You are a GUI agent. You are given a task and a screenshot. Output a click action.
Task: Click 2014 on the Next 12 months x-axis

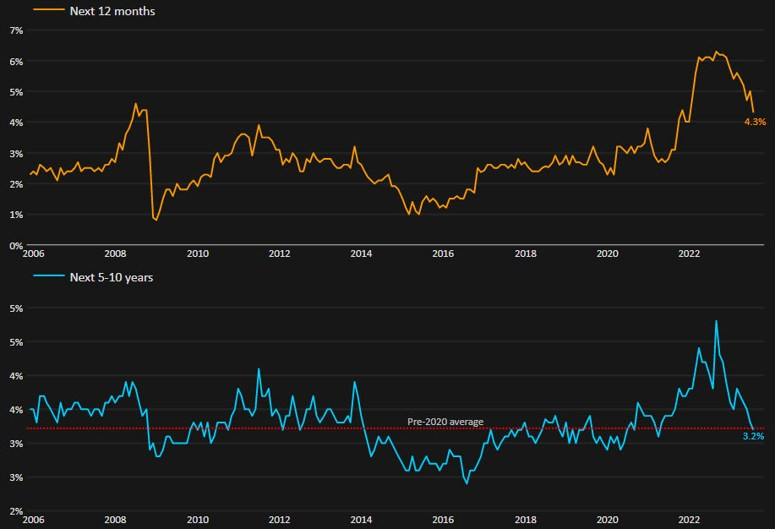(x=361, y=255)
